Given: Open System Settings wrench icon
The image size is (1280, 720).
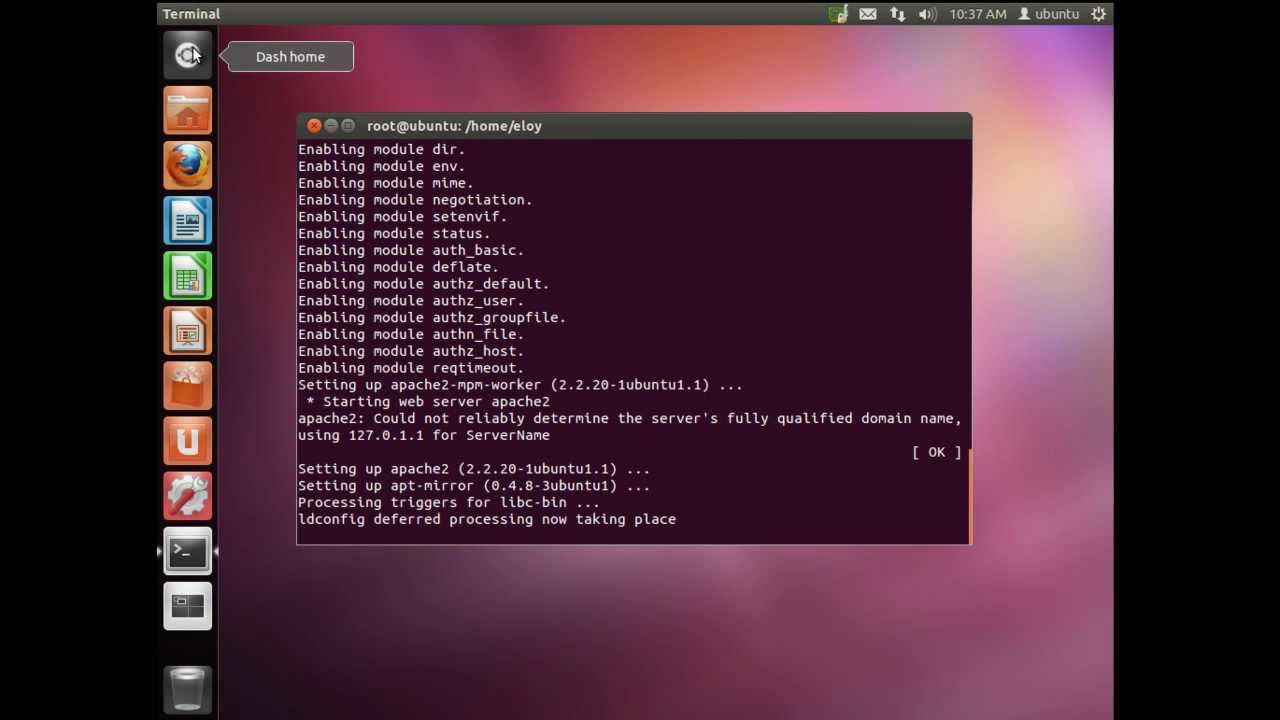Looking at the screenshot, I should 188,496.
